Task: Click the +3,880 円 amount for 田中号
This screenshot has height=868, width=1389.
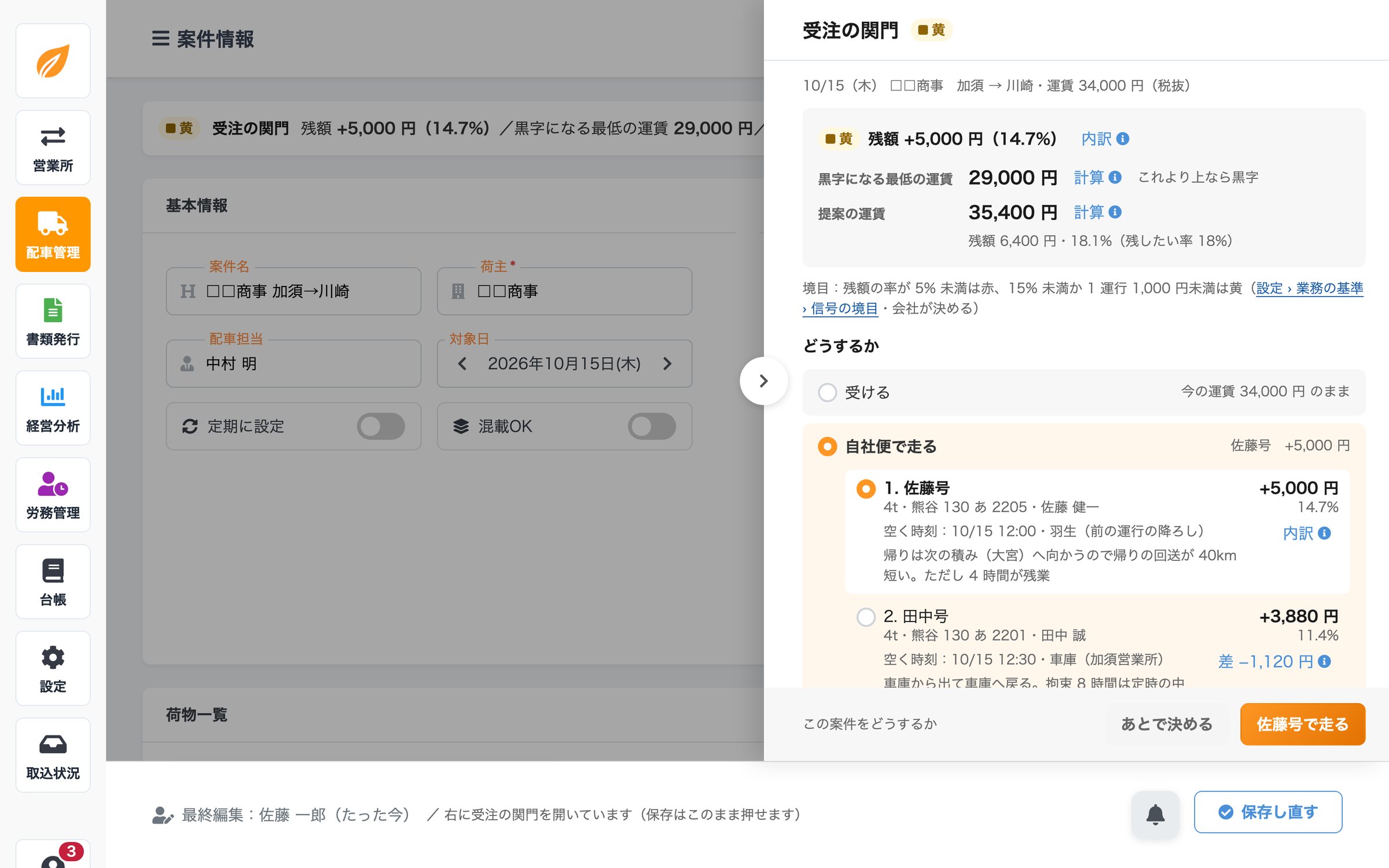Action: click(x=1299, y=616)
